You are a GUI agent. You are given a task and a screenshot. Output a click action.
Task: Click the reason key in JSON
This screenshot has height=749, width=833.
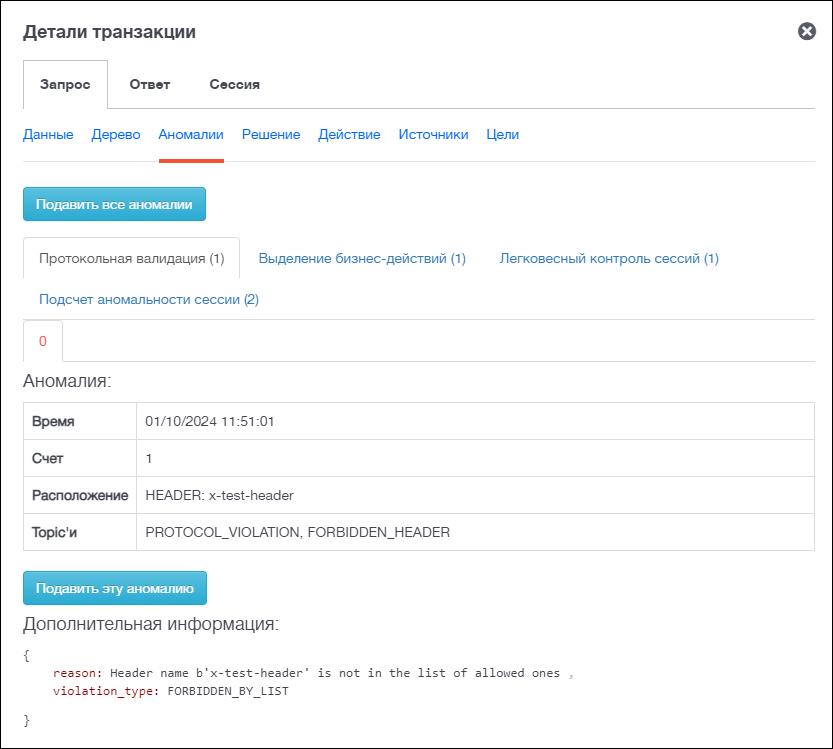[x=77, y=673]
